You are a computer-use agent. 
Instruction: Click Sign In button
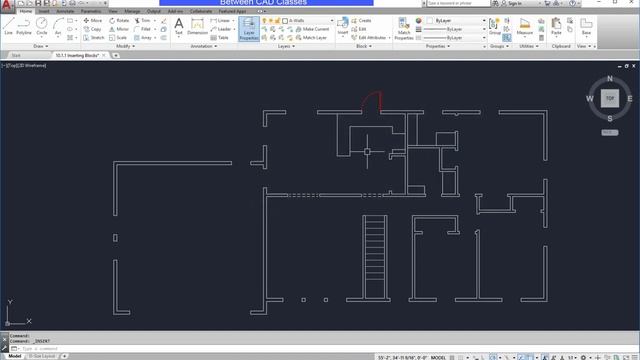(x=511, y=3)
